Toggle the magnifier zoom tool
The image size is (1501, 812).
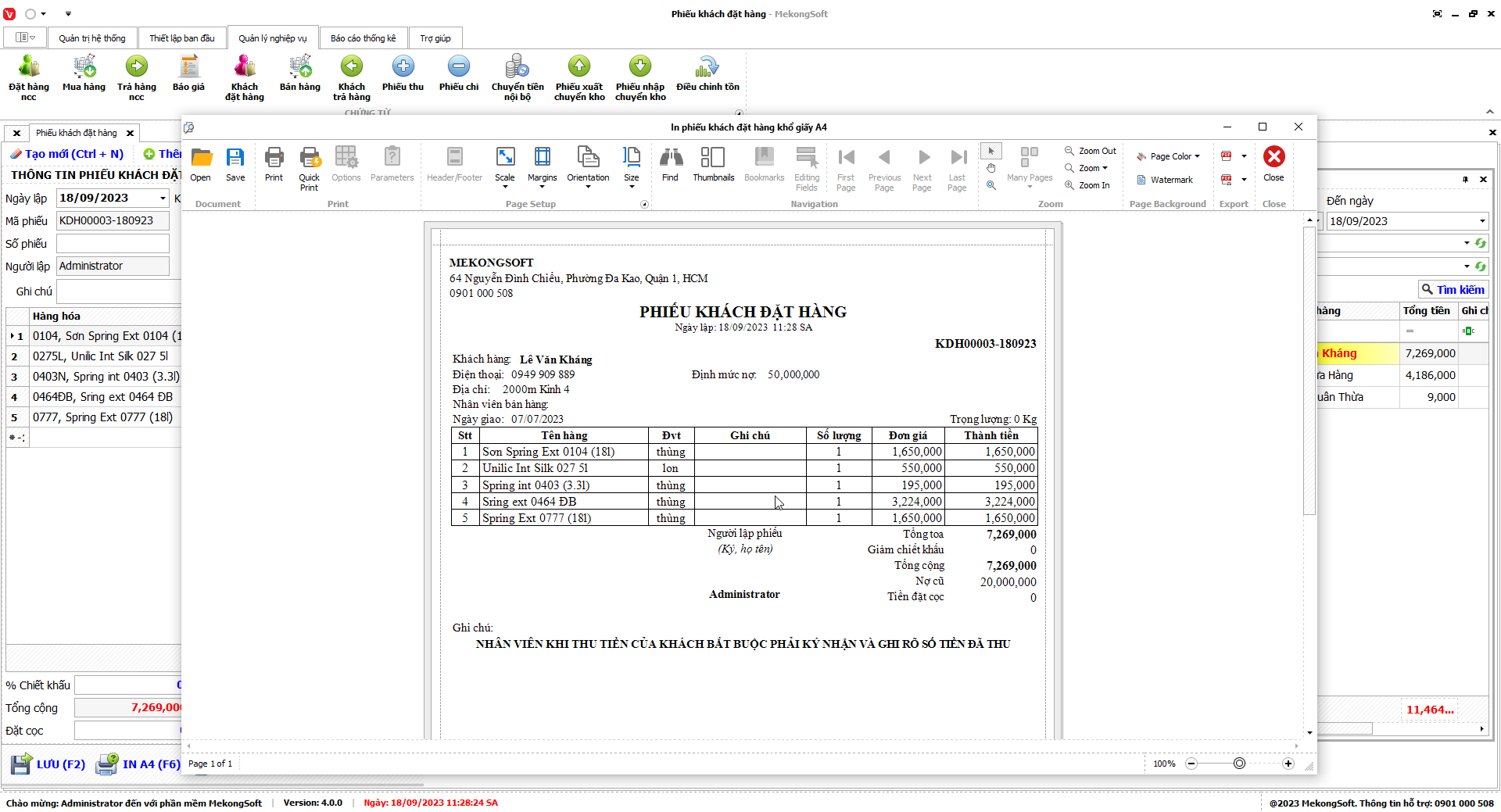991,185
